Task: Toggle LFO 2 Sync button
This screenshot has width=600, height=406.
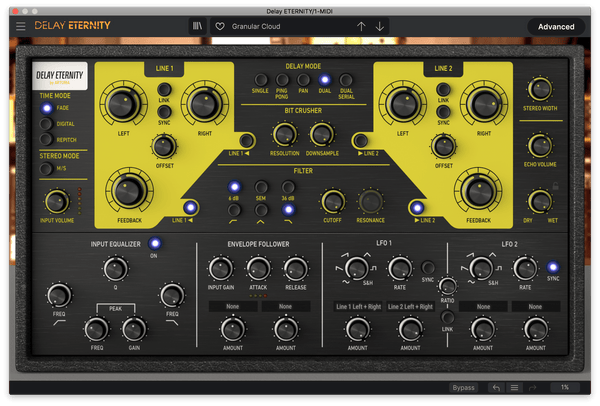Action: 553,267
